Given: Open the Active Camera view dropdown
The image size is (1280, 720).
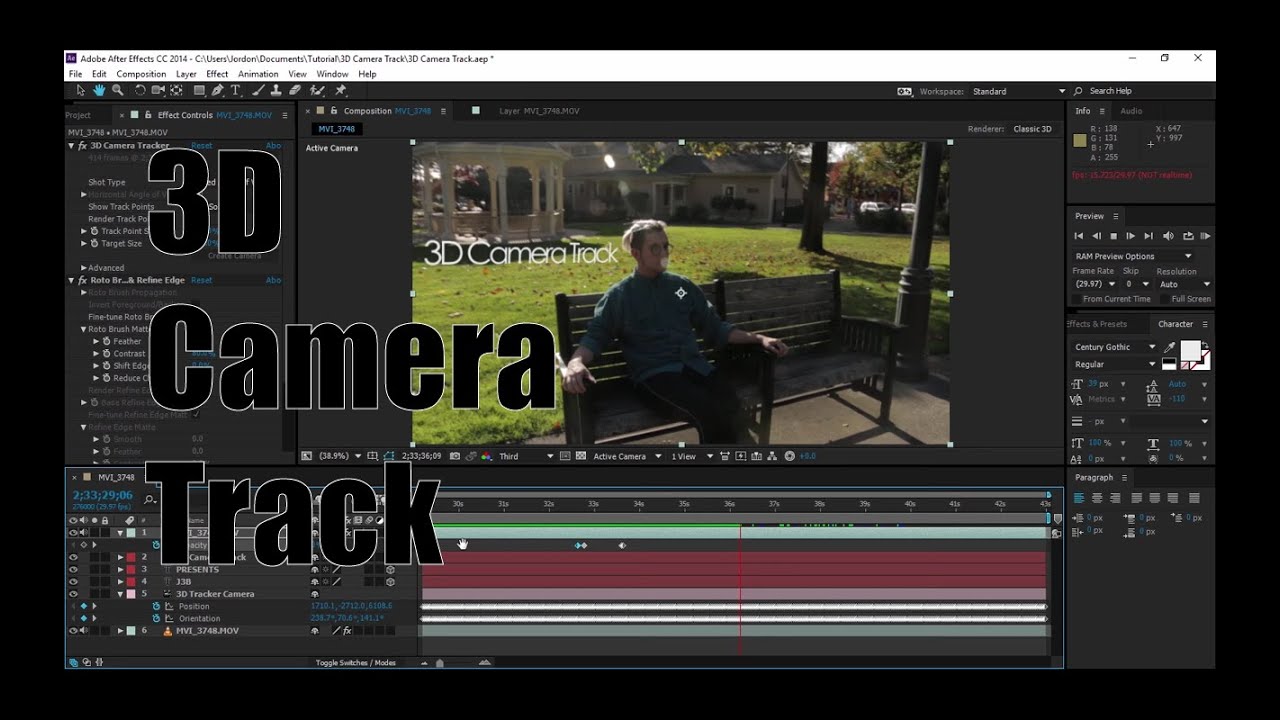Looking at the screenshot, I should click(627, 456).
